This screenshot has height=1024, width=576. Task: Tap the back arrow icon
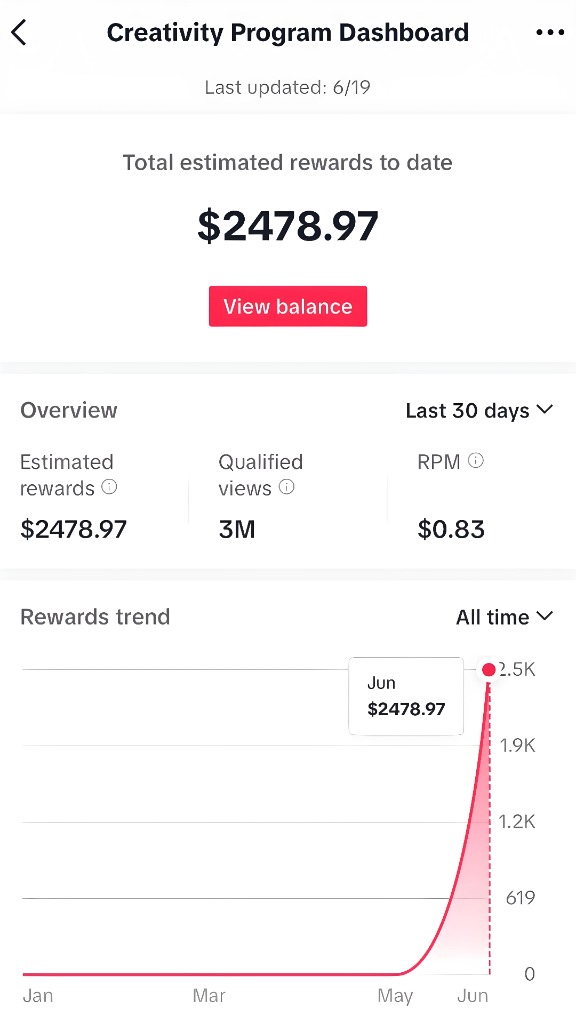tap(20, 32)
